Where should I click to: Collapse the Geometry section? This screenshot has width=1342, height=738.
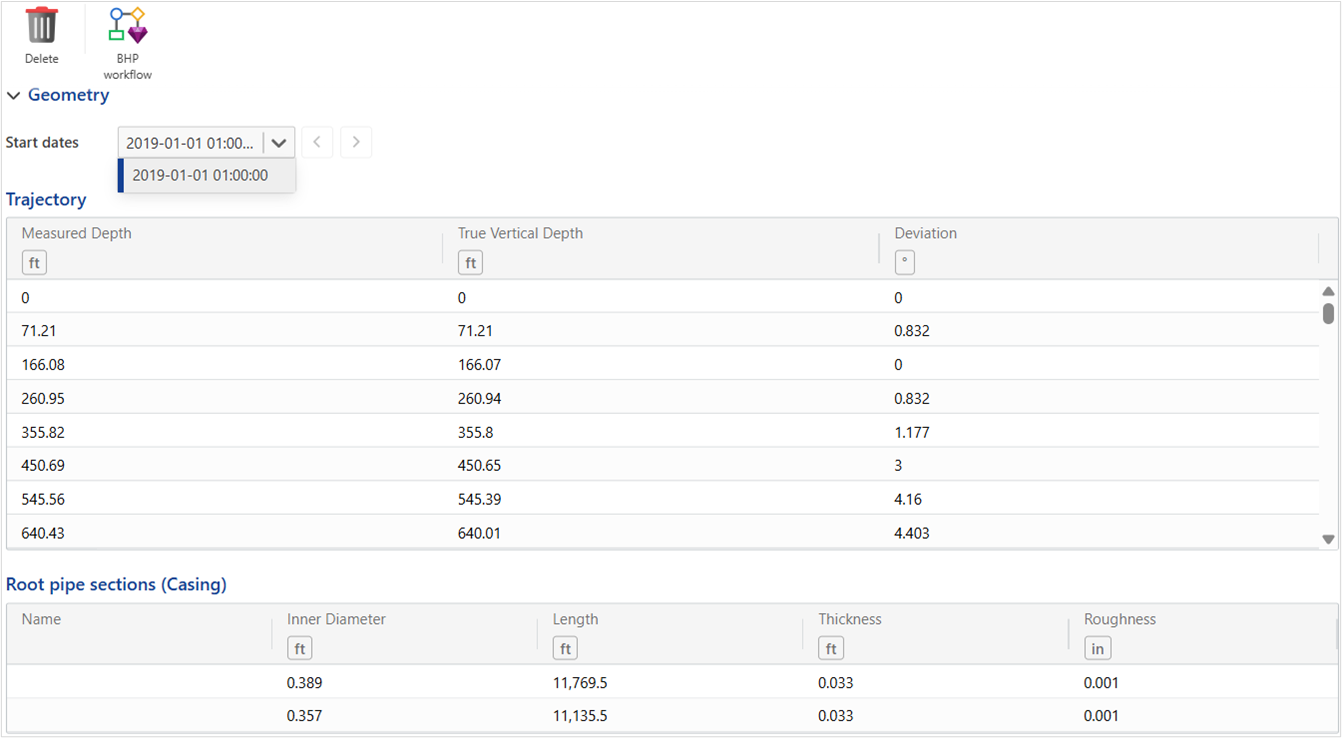(14, 96)
